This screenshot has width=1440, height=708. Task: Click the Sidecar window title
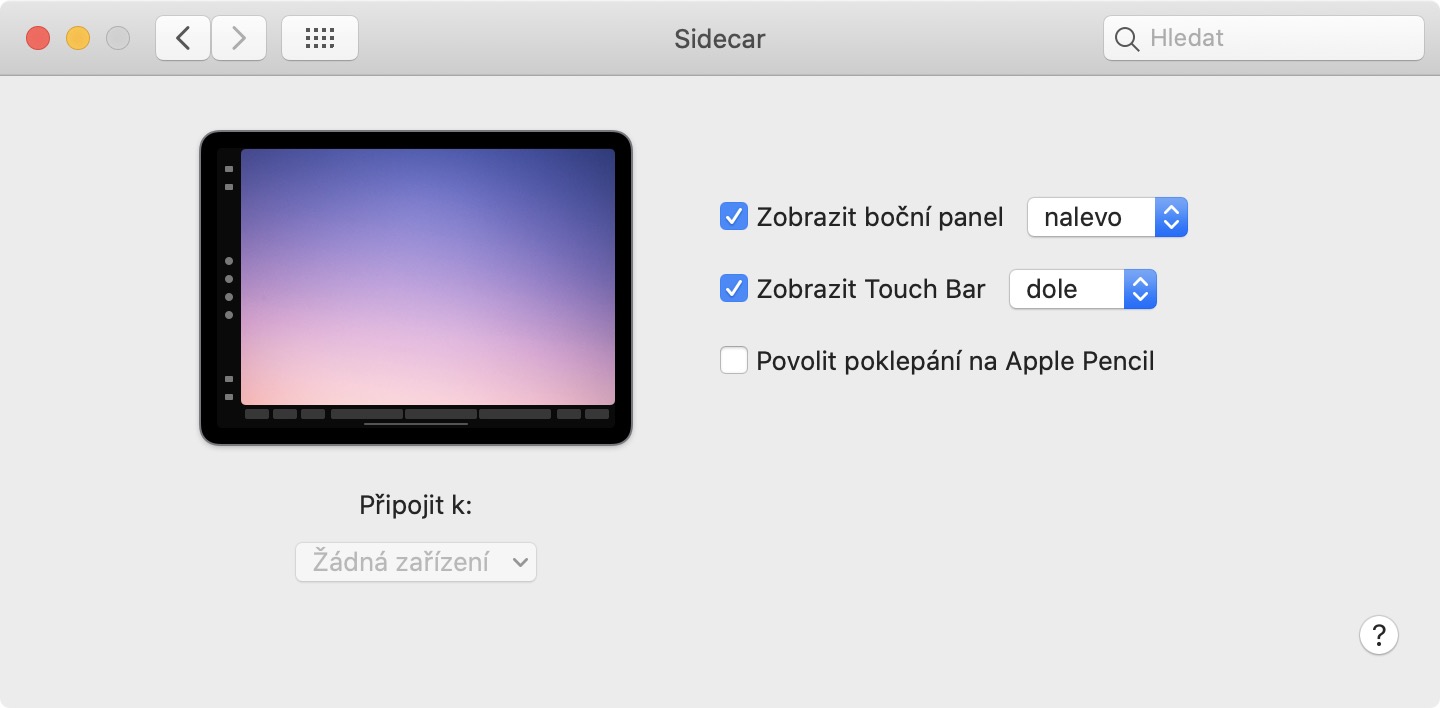[x=720, y=39]
